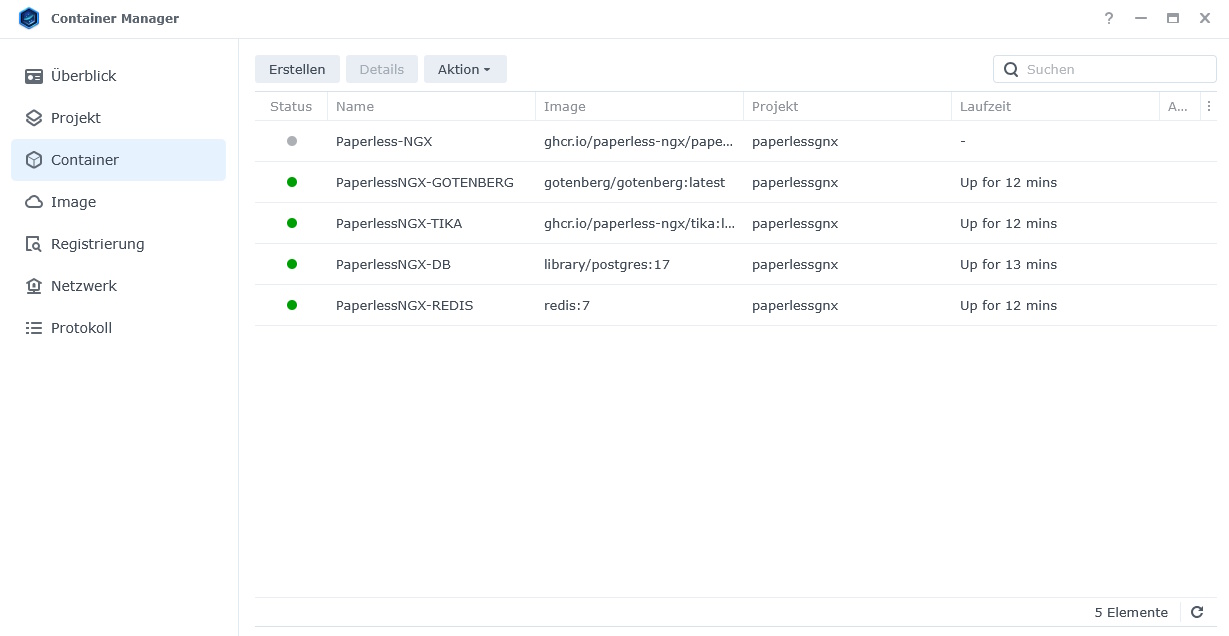The height and width of the screenshot is (636, 1229).
Task: Click paperlessgnx project in PaperlessNGX-REDIS row
Action: (795, 305)
